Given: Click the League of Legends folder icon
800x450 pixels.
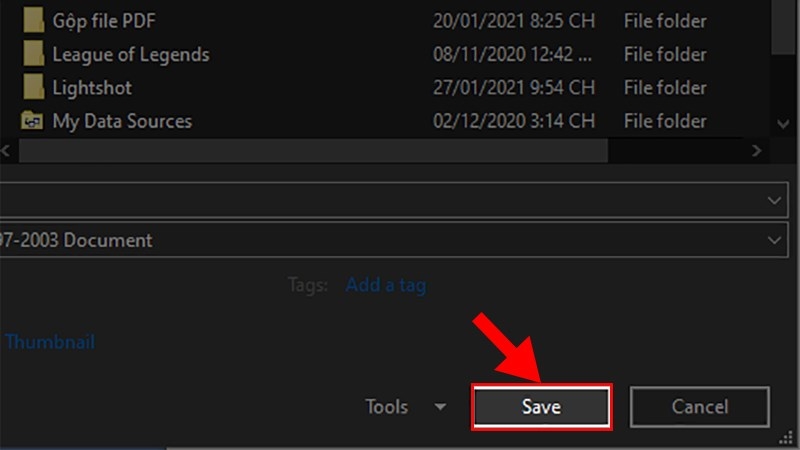Looking at the screenshot, I should coord(33,54).
